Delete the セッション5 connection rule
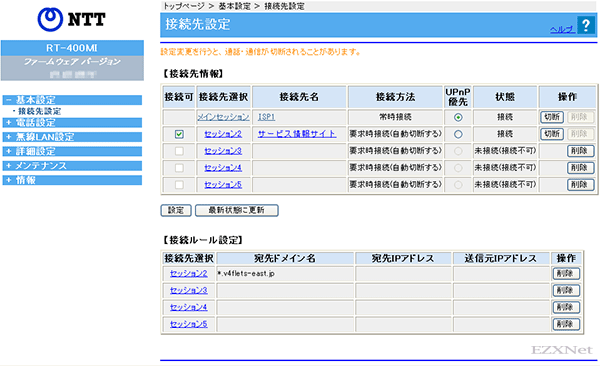Viewport: 600px width, 366px height. [566, 324]
